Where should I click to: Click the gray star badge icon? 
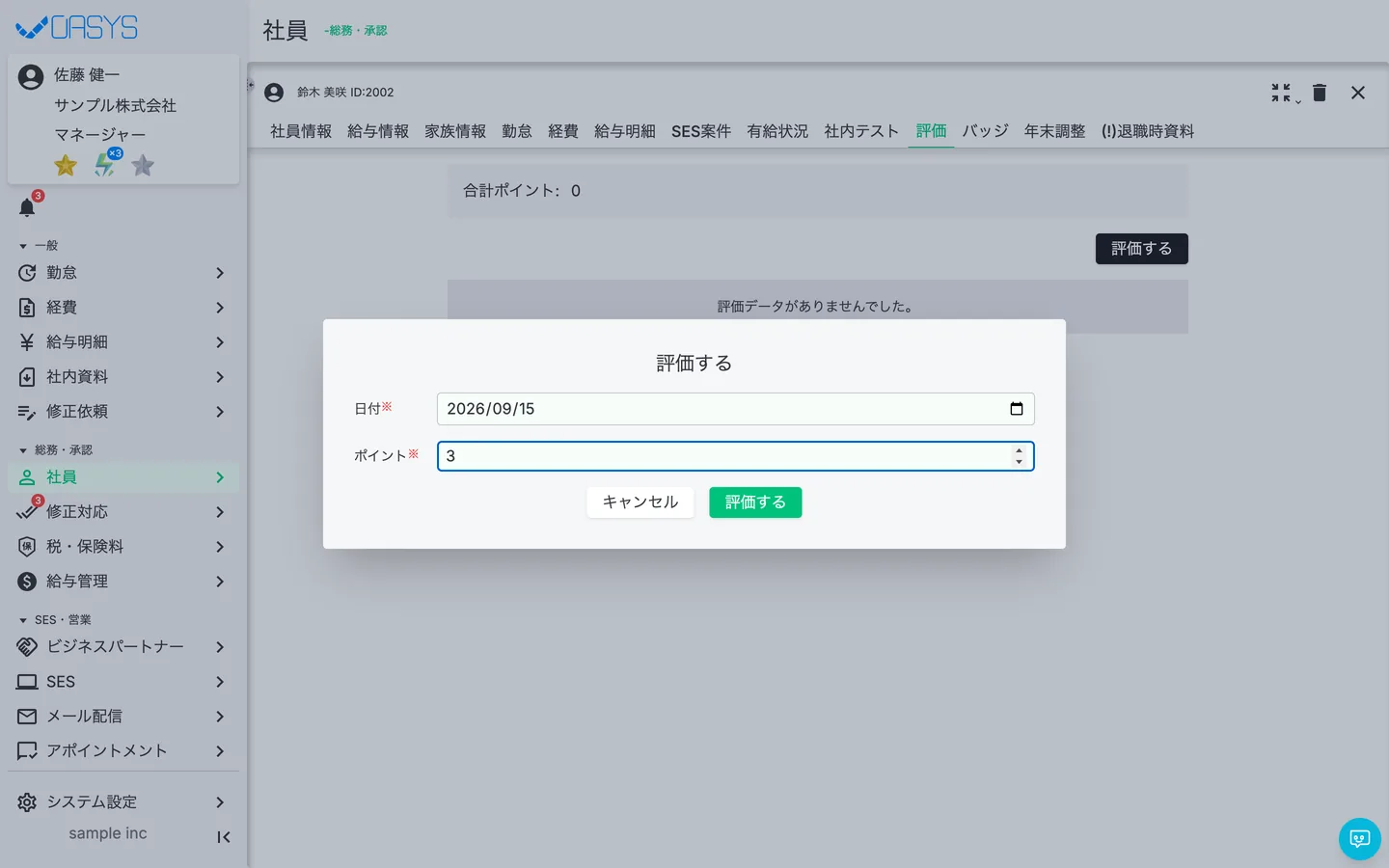click(143, 165)
